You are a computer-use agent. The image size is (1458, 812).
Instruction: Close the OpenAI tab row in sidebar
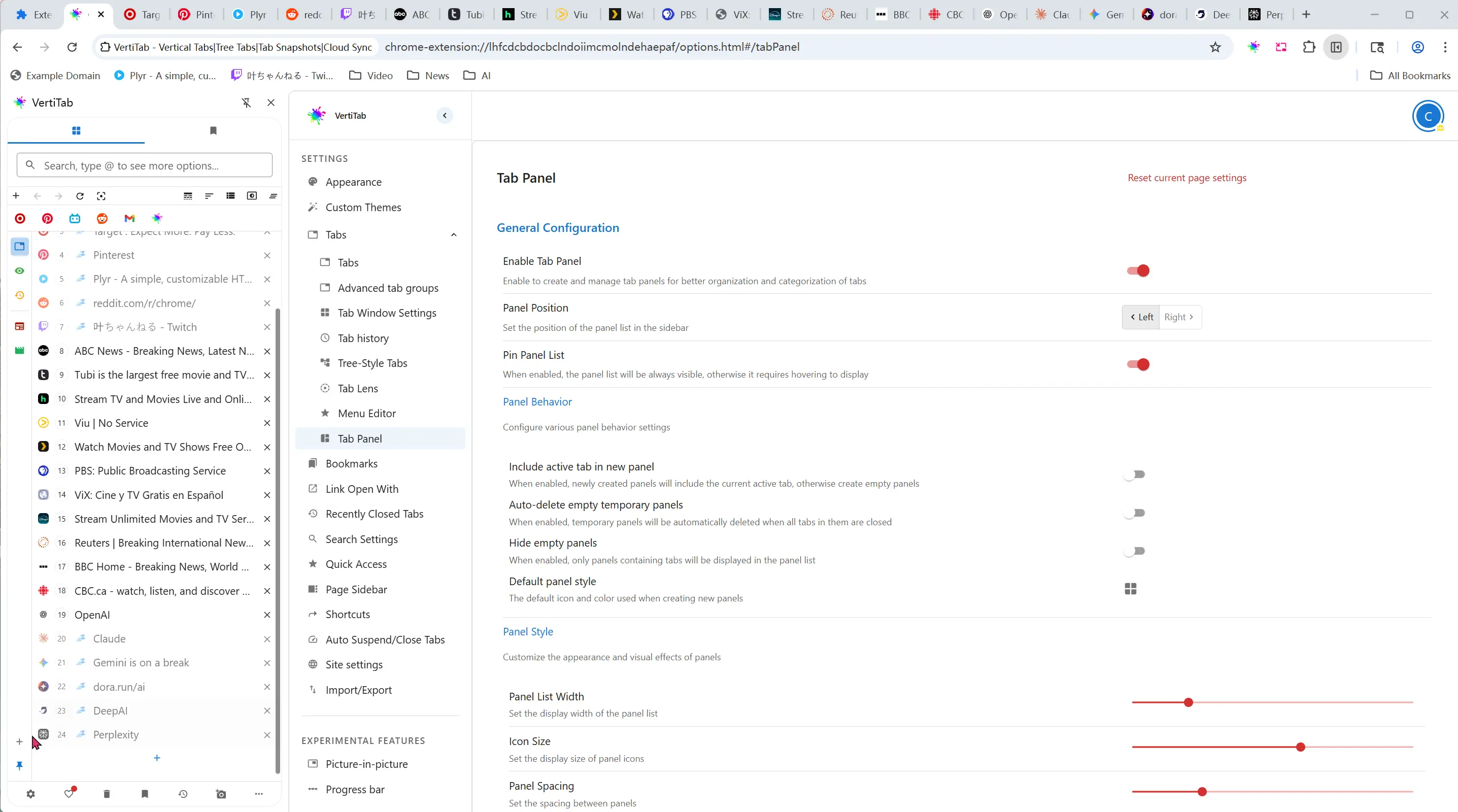[x=267, y=615]
